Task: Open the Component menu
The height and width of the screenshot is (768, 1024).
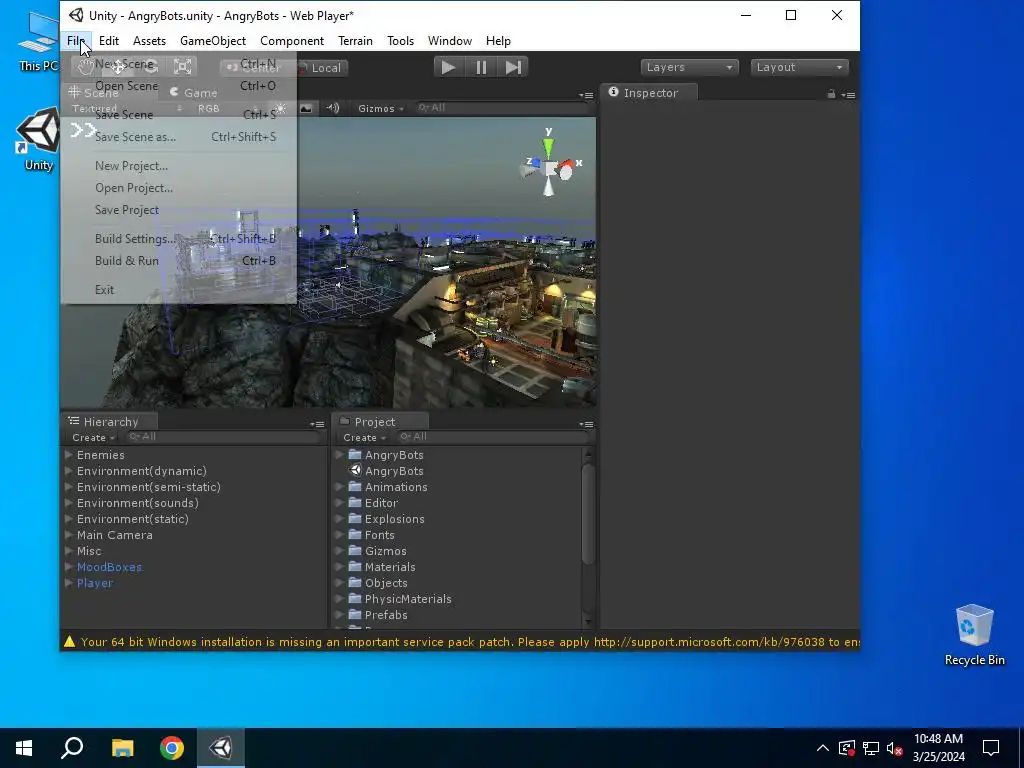Action: (x=292, y=40)
